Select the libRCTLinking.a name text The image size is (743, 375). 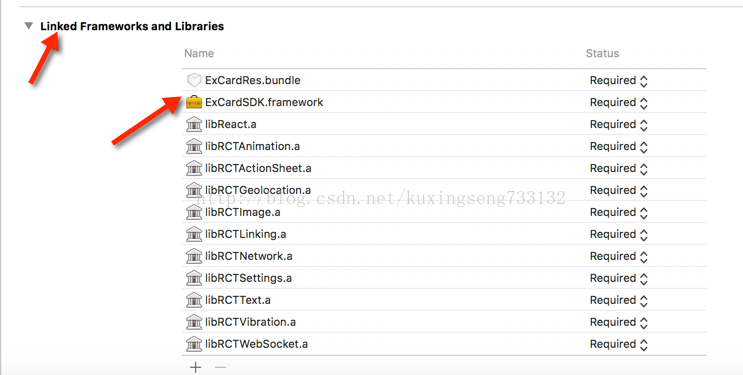[x=245, y=234]
